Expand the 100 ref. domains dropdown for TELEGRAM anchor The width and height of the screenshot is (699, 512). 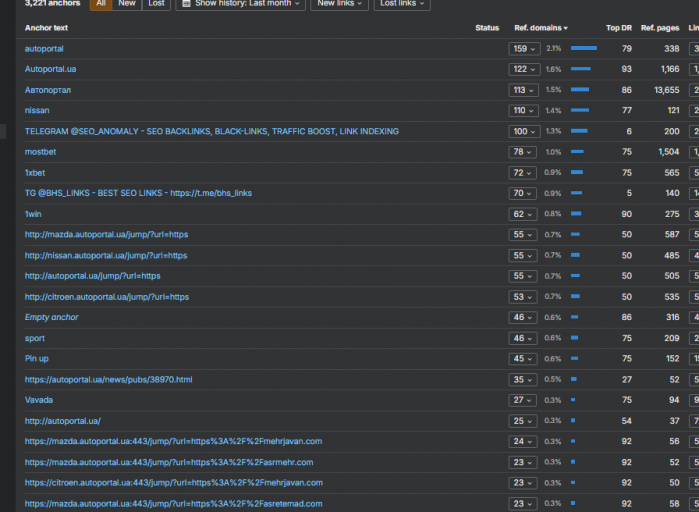point(524,131)
